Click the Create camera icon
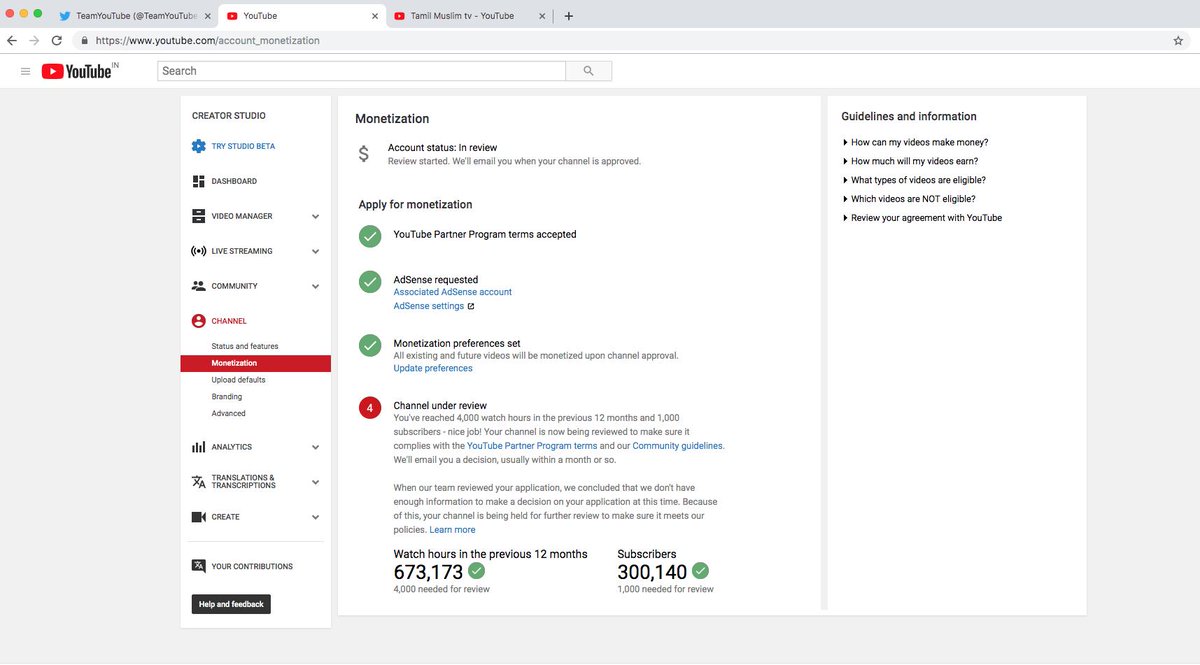 (198, 517)
